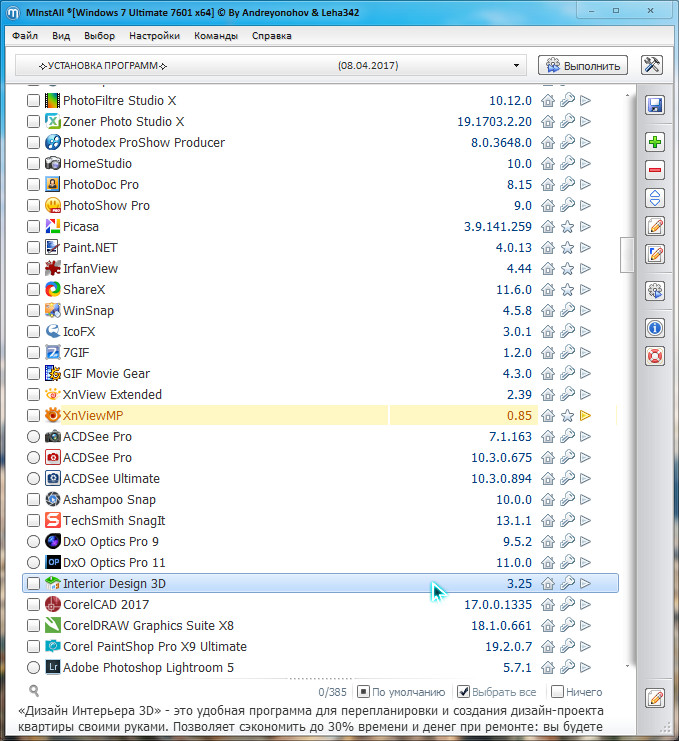The width and height of the screenshot is (679, 741).
Task: Select the 7GIF entry name
Action: click(76, 353)
